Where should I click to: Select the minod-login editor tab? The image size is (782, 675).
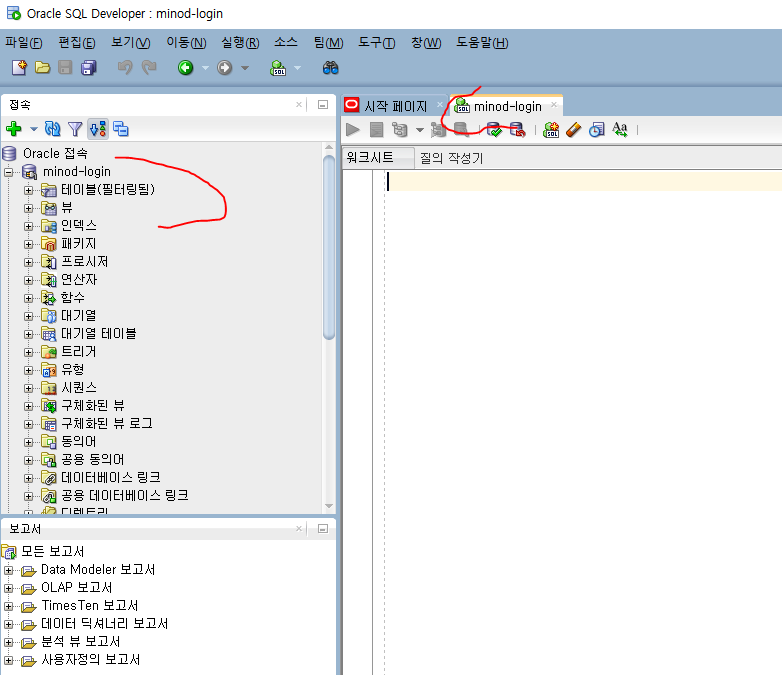point(507,106)
